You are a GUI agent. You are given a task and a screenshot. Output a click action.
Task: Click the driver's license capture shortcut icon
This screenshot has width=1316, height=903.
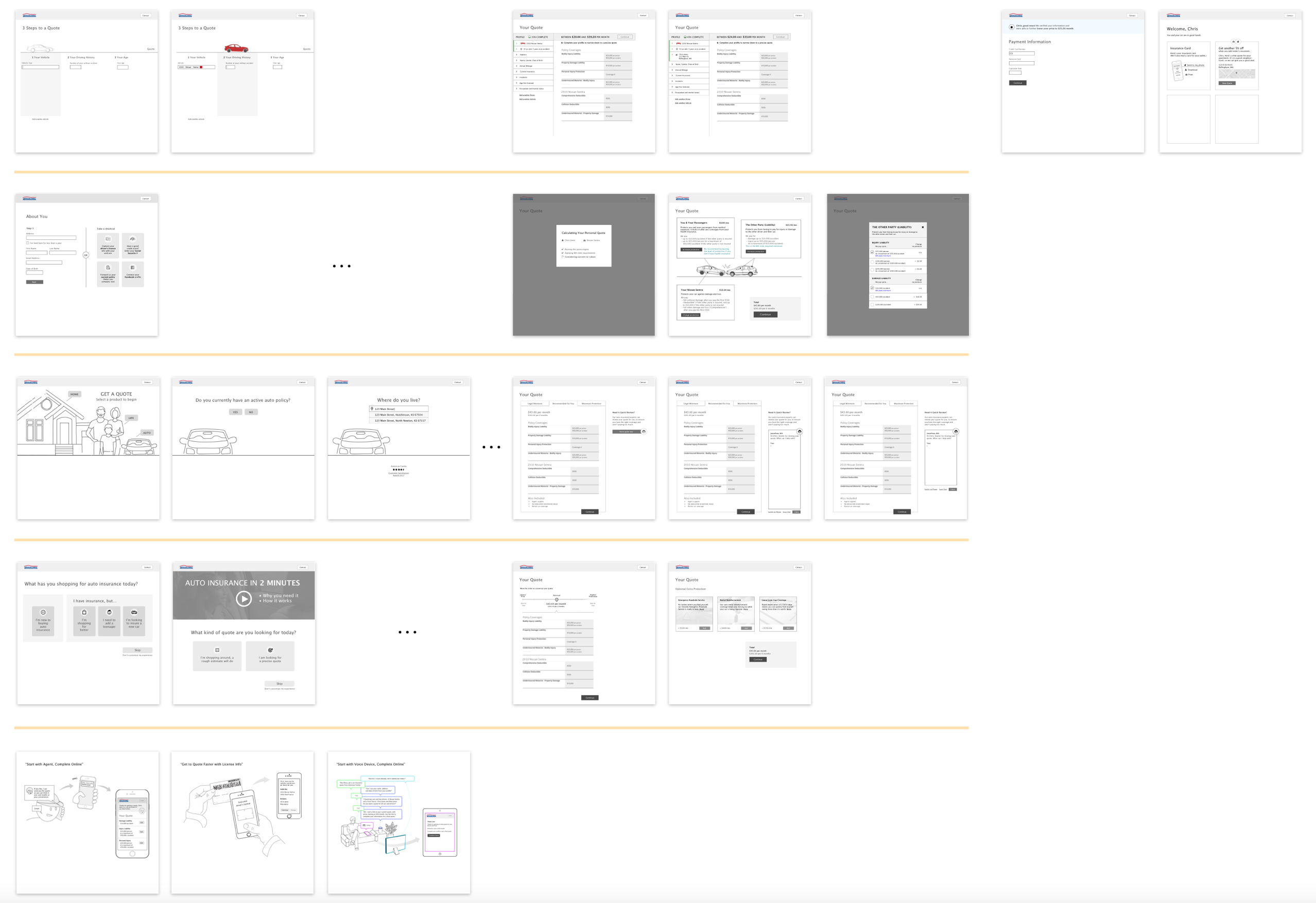(x=108, y=239)
